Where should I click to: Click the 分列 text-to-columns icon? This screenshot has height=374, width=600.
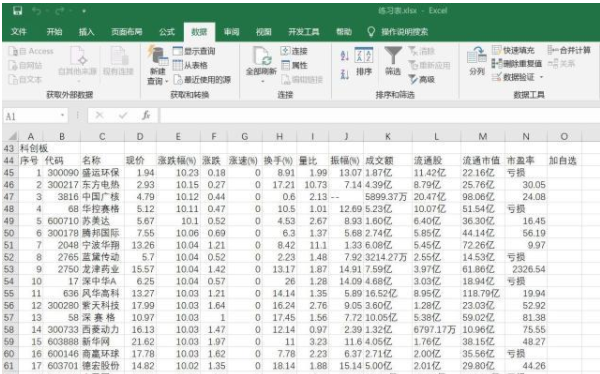click(x=477, y=61)
